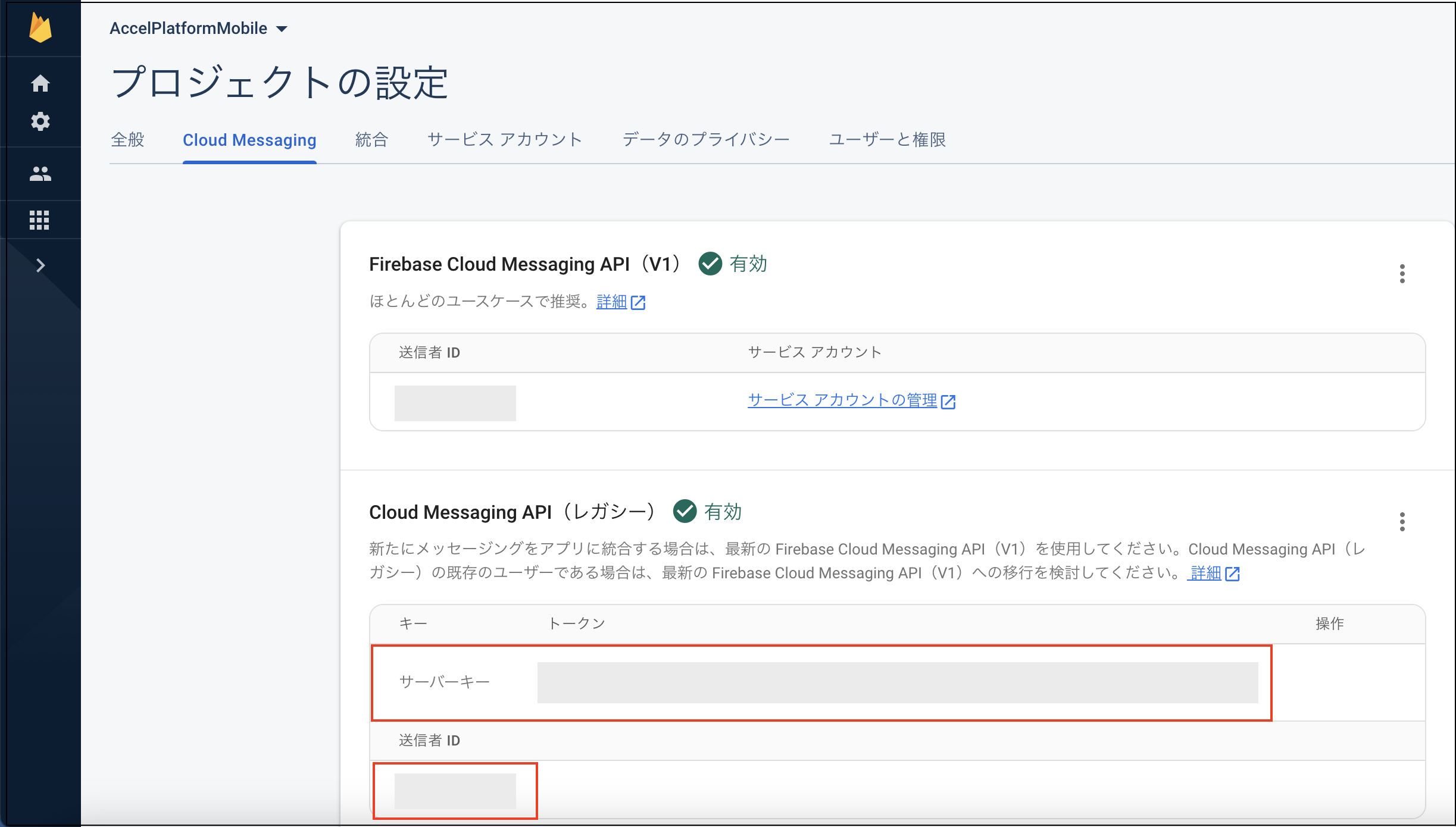This screenshot has width=1456, height=827.
Task: Click the サービス アカウント column header
Action: 814,352
